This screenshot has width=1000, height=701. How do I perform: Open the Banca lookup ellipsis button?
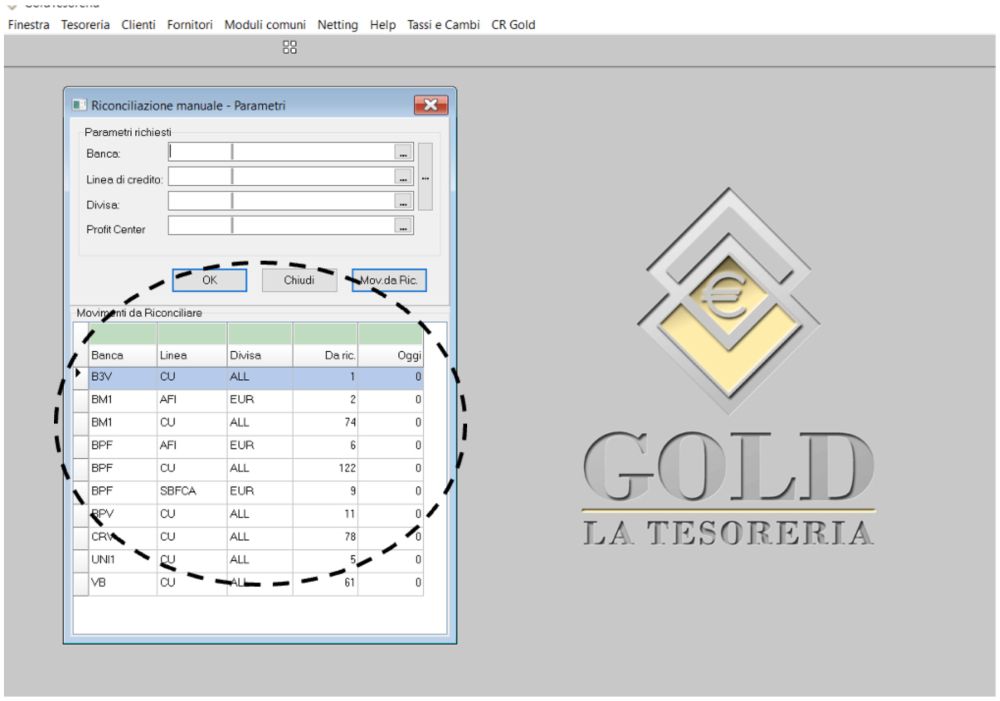[x=403, y=153]
